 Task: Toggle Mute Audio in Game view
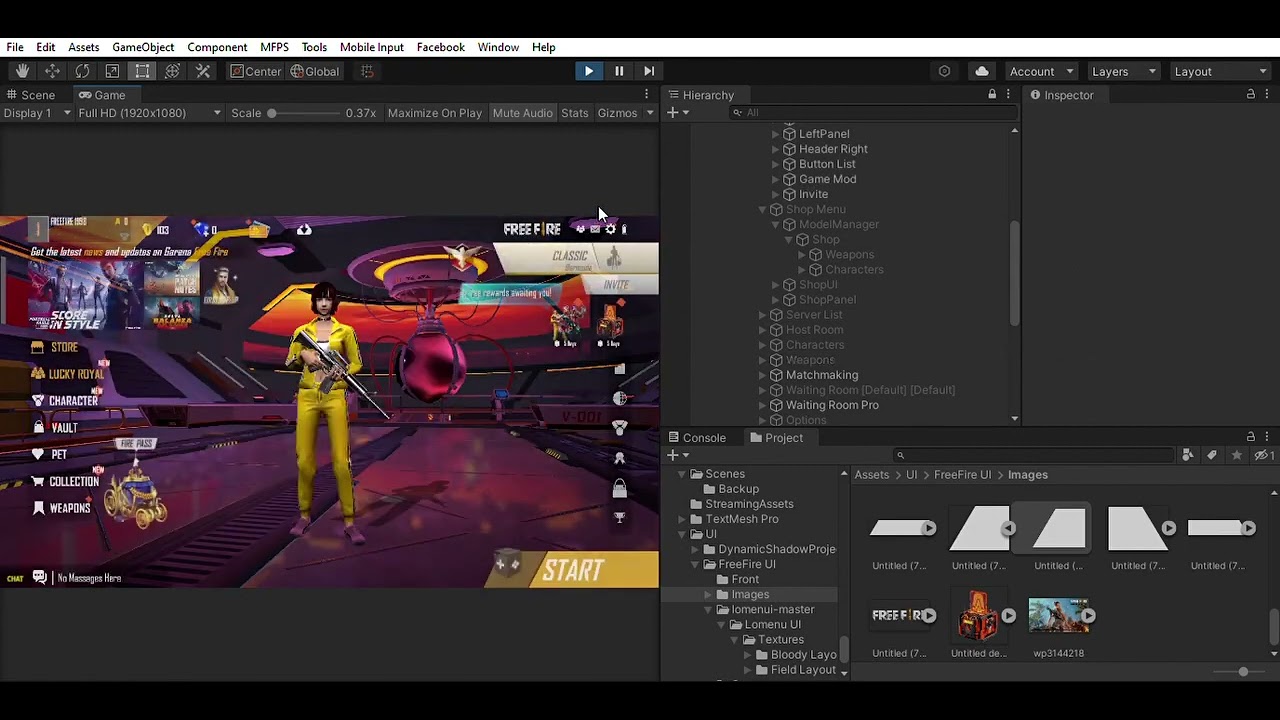pyautogui.click(x=522, y=113)
